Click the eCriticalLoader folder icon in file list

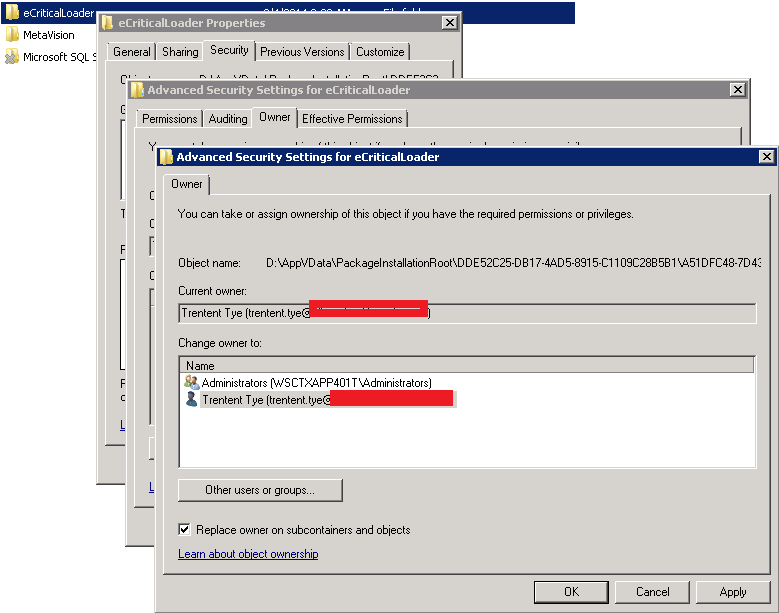point(12,12)
